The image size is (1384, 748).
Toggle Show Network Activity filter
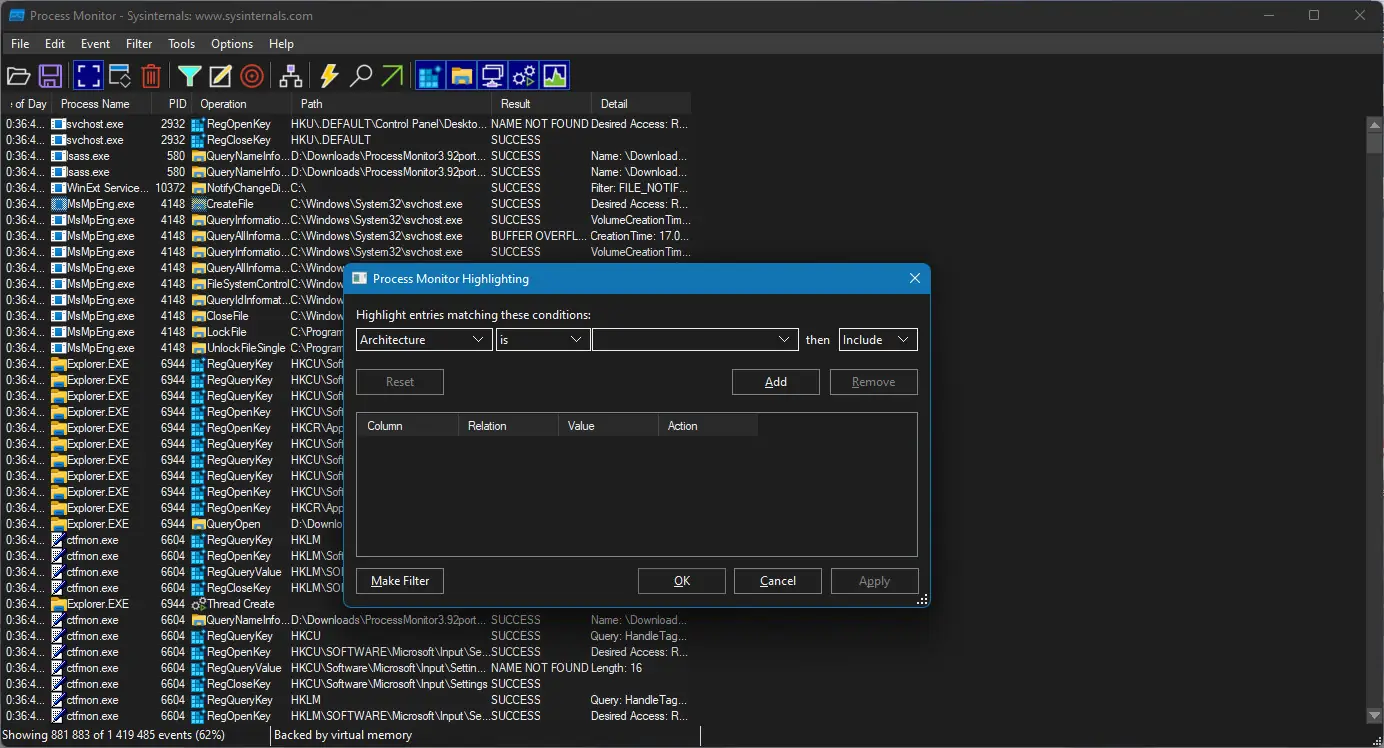click(492, 76)
